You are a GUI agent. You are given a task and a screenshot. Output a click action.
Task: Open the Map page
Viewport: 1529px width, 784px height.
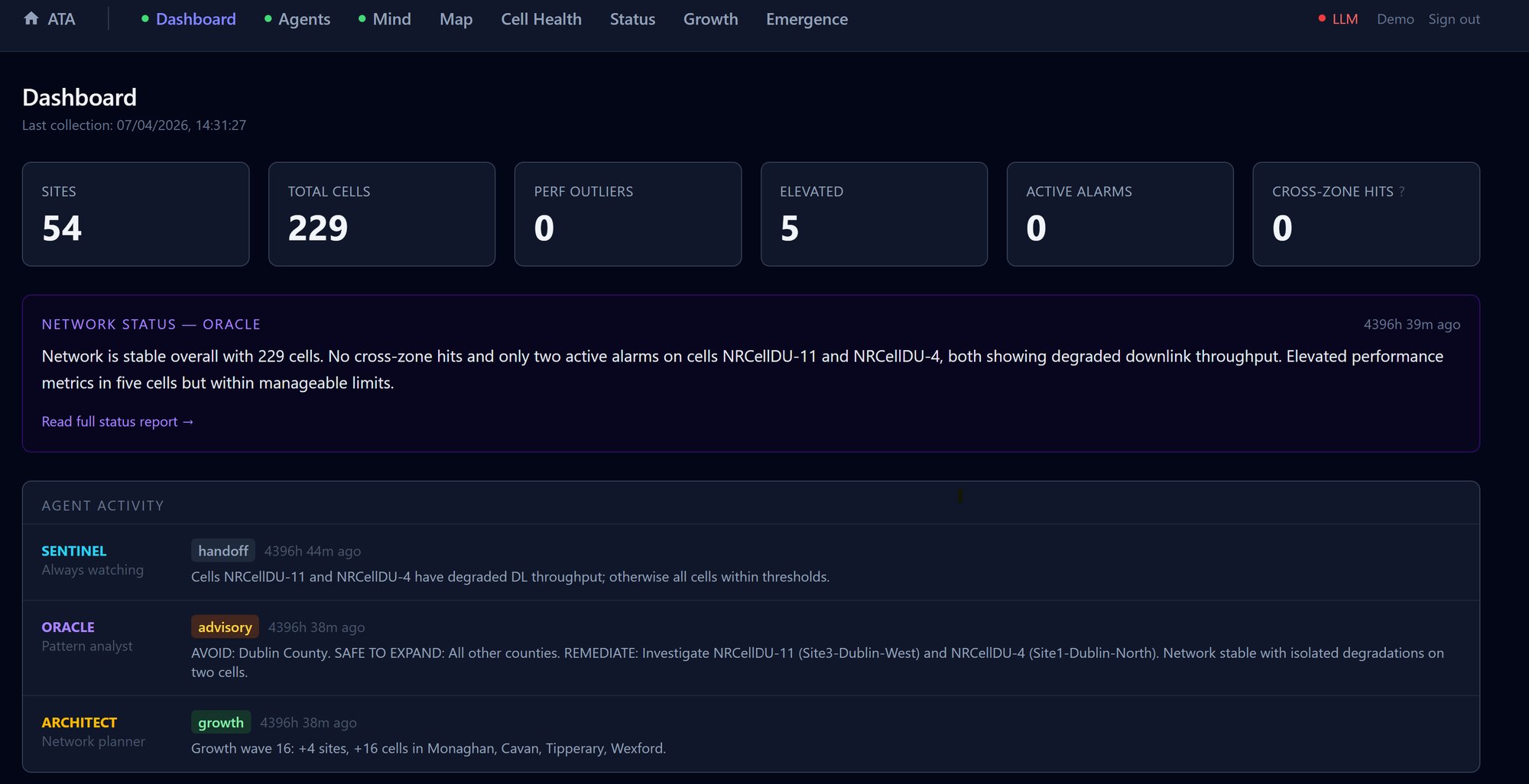(456, 19)
